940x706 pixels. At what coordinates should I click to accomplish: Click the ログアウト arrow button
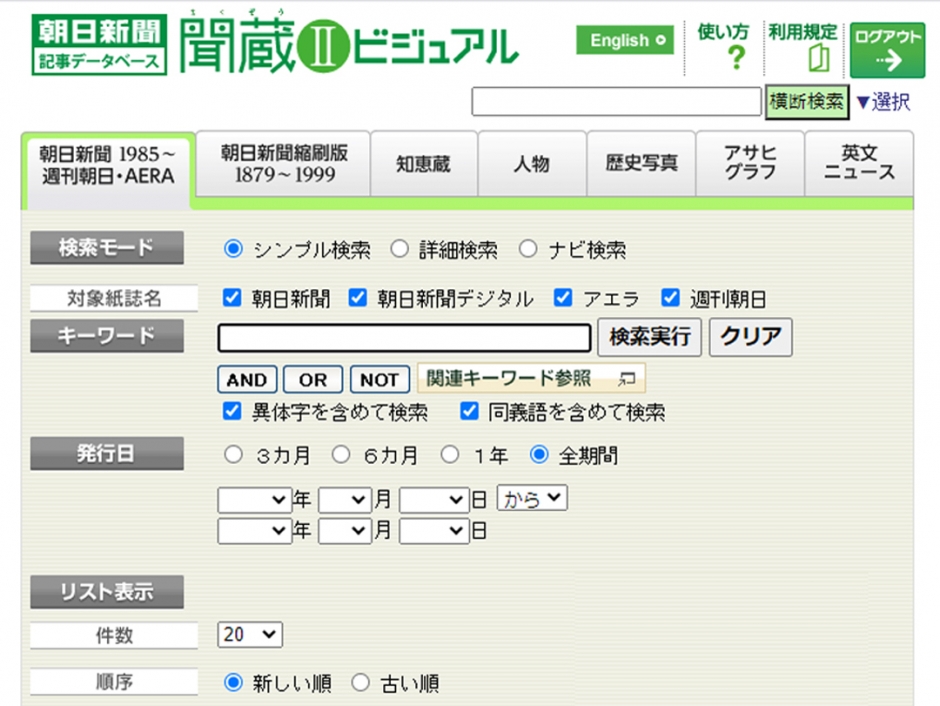click(887, 50)
